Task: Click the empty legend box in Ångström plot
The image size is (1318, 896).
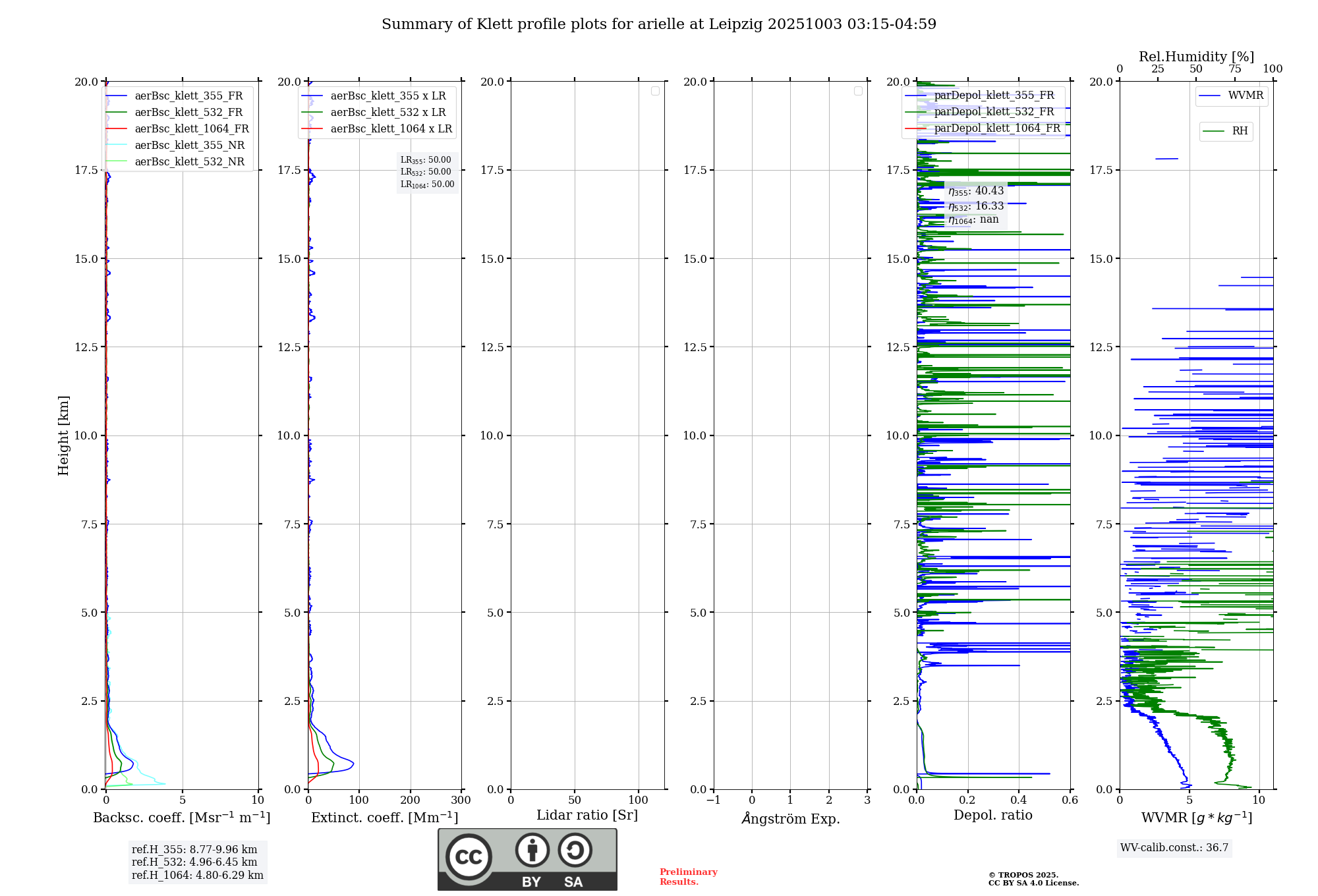Action: [x=858, y=91]
